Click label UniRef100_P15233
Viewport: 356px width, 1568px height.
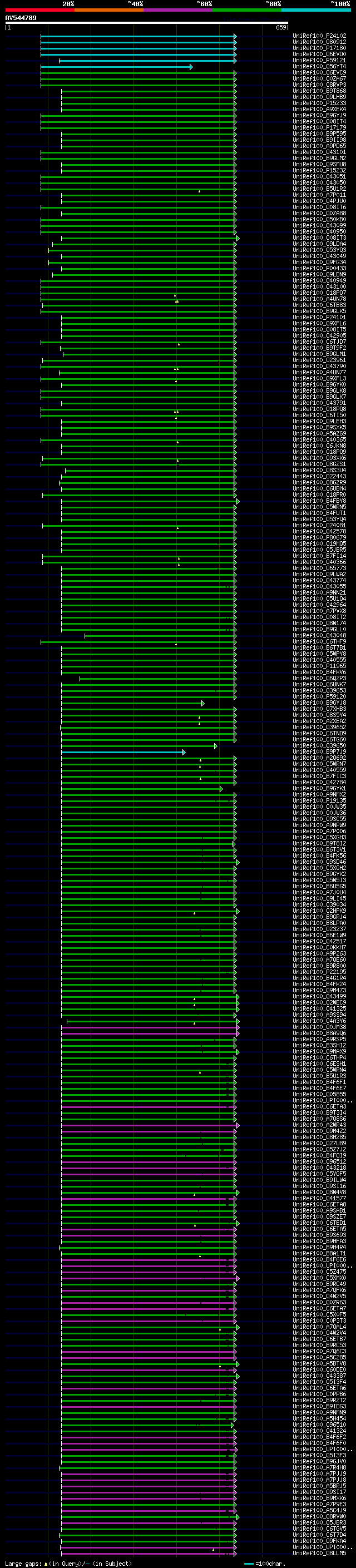pos(319,103)
